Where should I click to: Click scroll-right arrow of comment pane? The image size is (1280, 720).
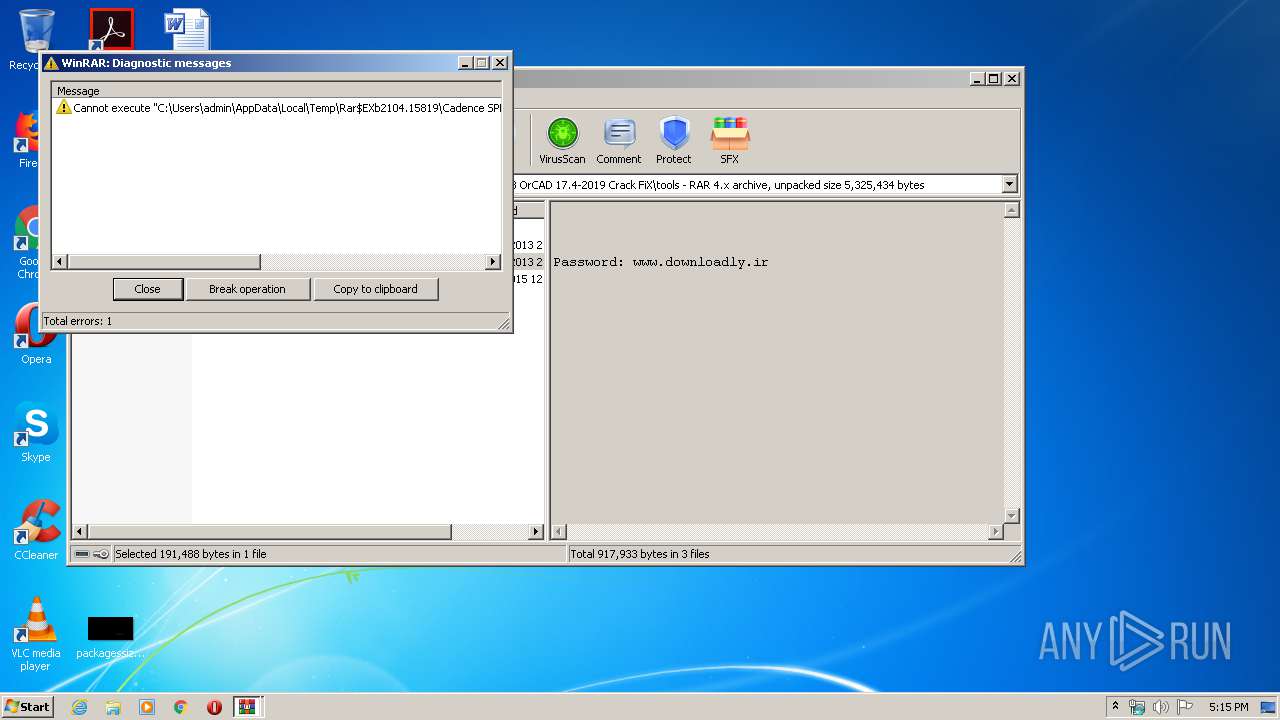996,532
